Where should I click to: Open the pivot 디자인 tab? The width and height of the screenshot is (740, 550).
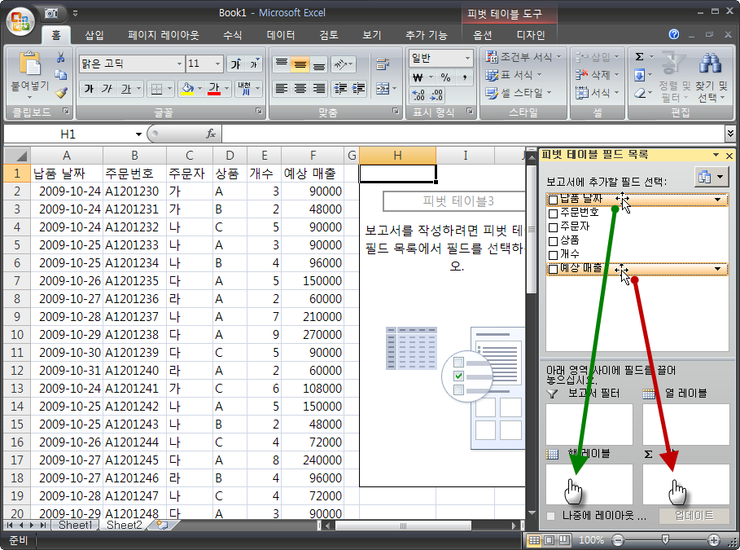coord(530,35)
